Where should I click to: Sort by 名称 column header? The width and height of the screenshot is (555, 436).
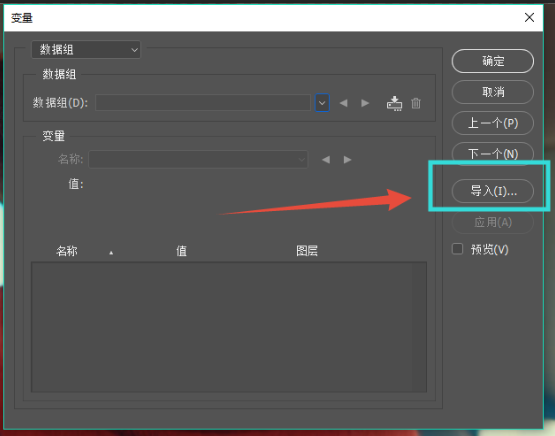point(67,251)
